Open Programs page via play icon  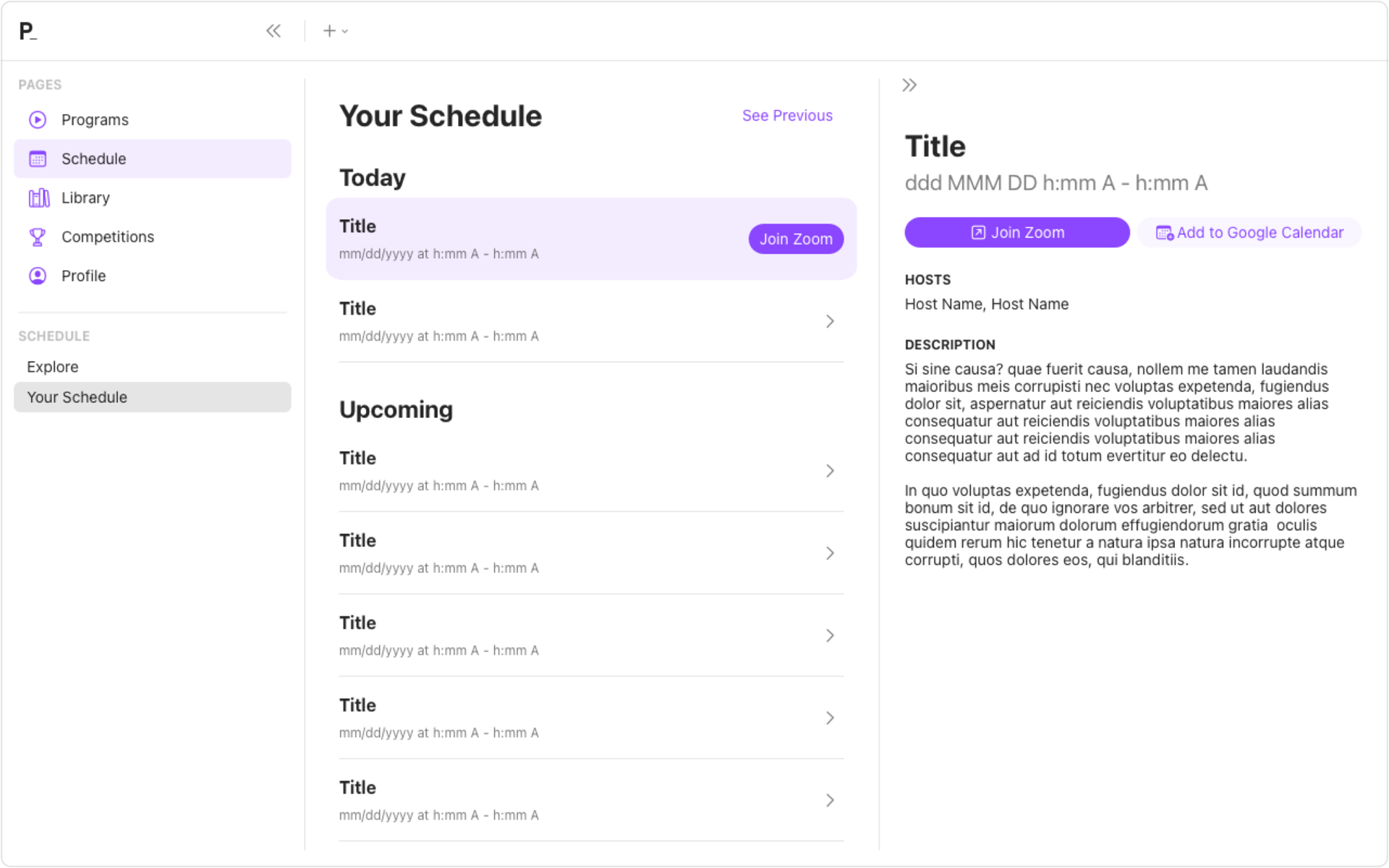38,119
